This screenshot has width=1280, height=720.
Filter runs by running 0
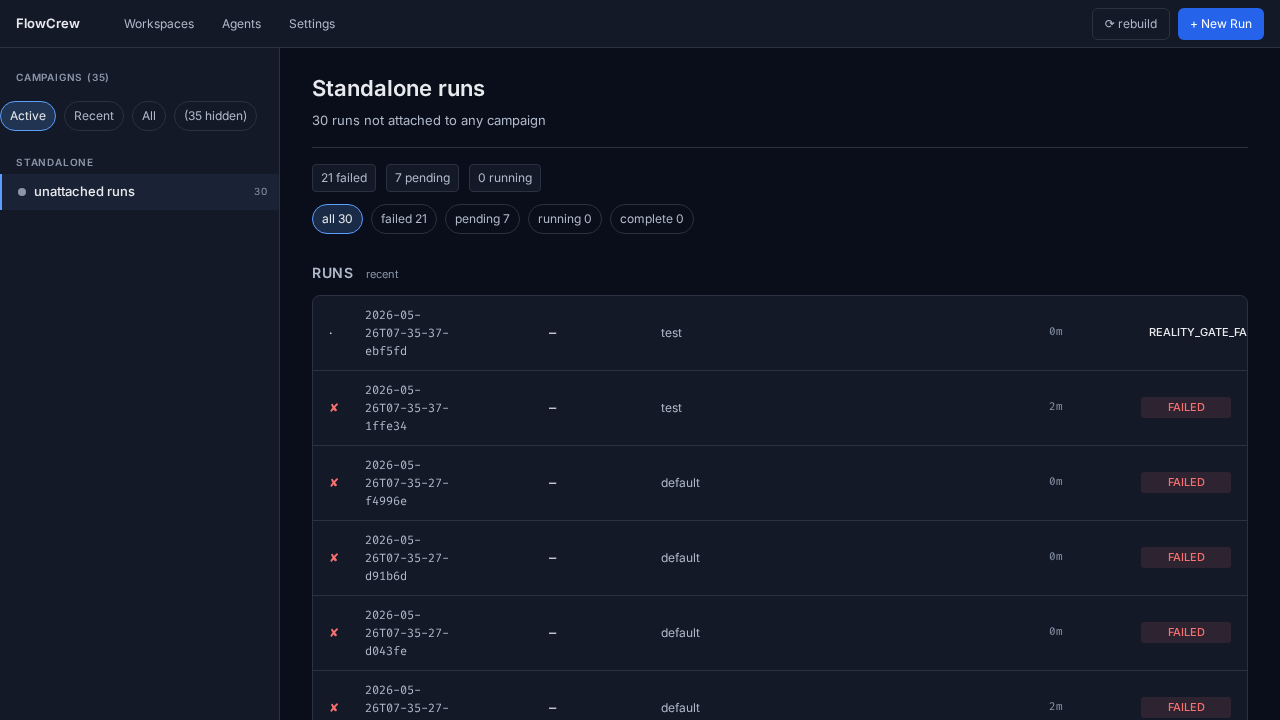[x=565, y=219]
